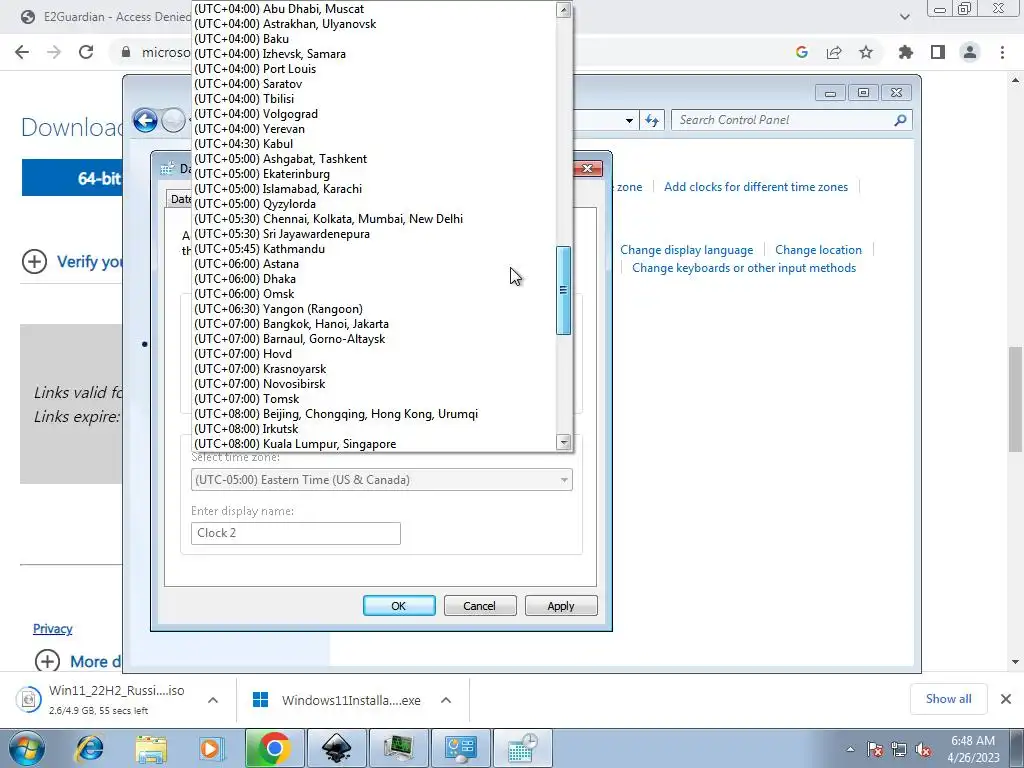Pick (UTC+05:30) Sri Jayawardenepura entry
Screen dimensions: 1024x768
(374, 234)
